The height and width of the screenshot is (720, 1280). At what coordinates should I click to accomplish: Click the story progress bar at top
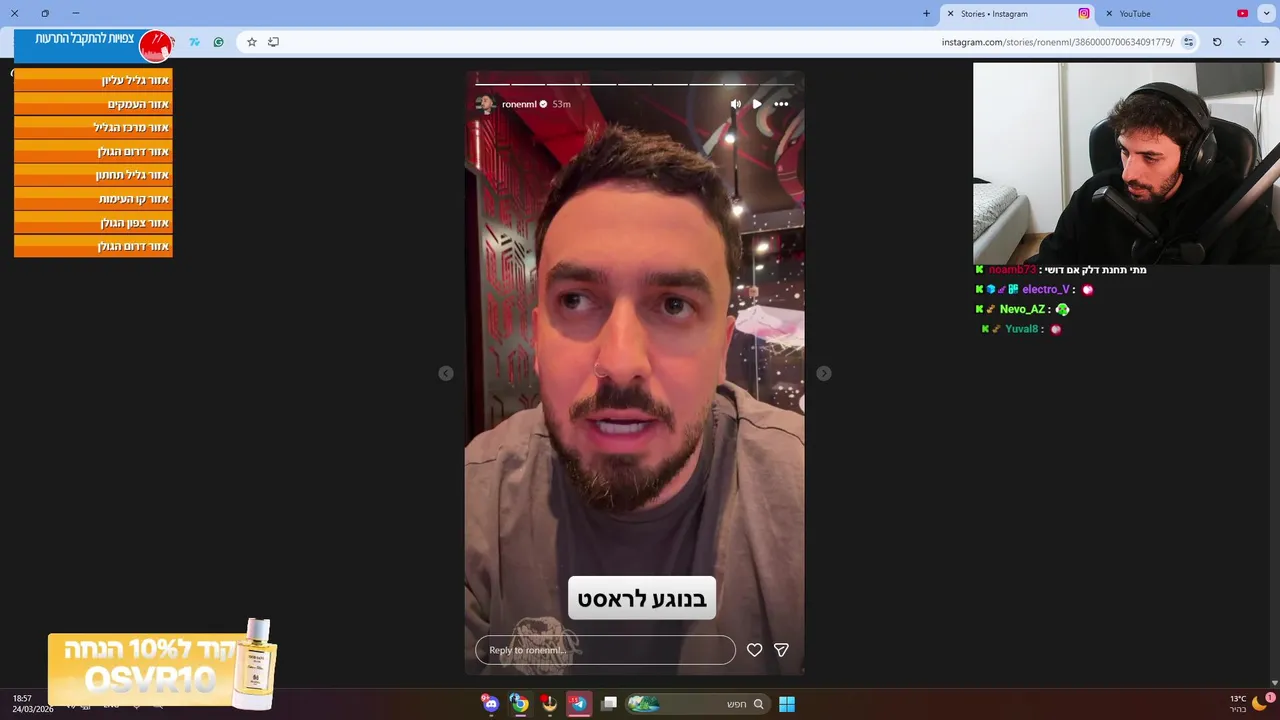point(634,84)
